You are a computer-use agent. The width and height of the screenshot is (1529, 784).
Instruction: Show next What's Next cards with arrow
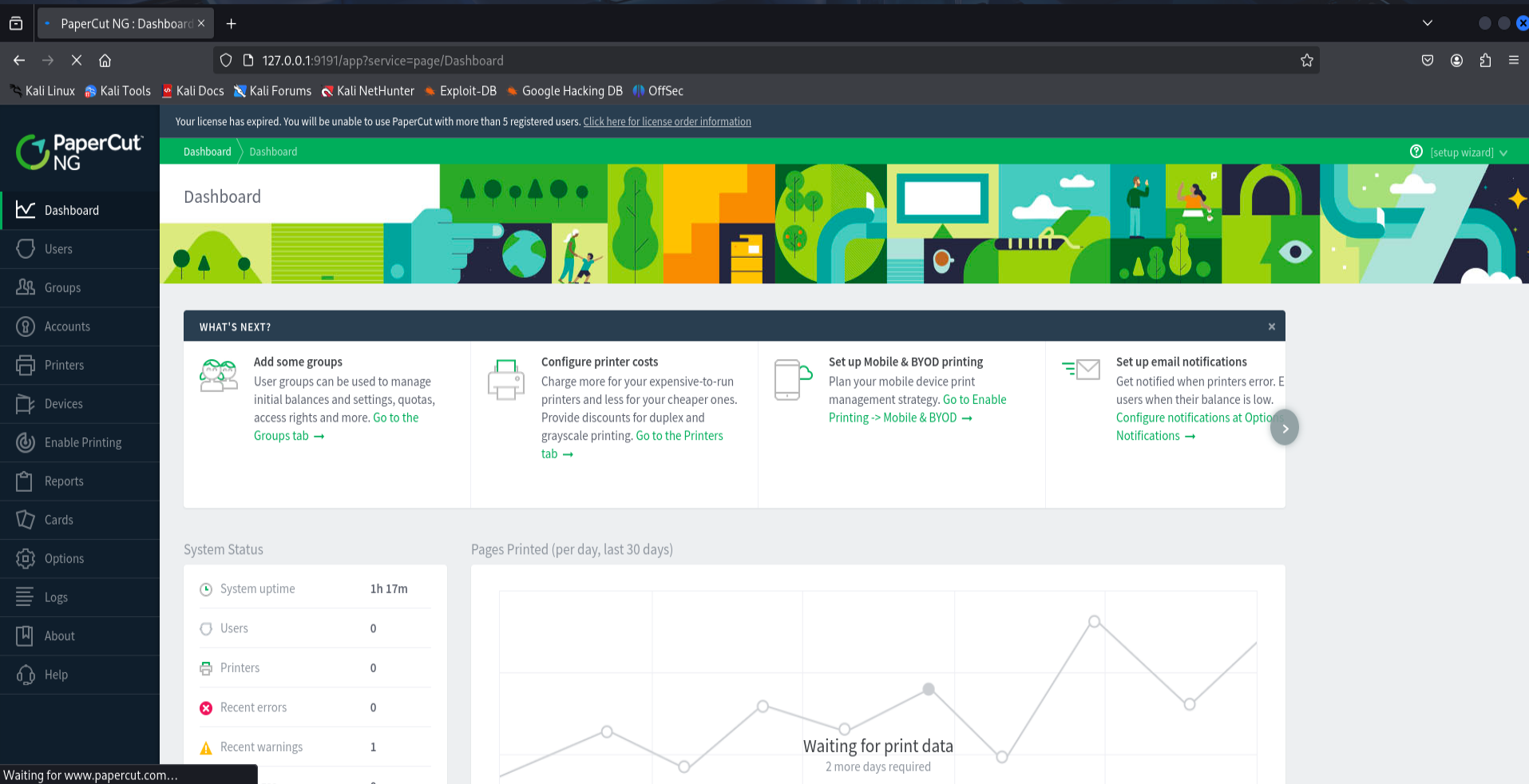tap(1285, 429)
